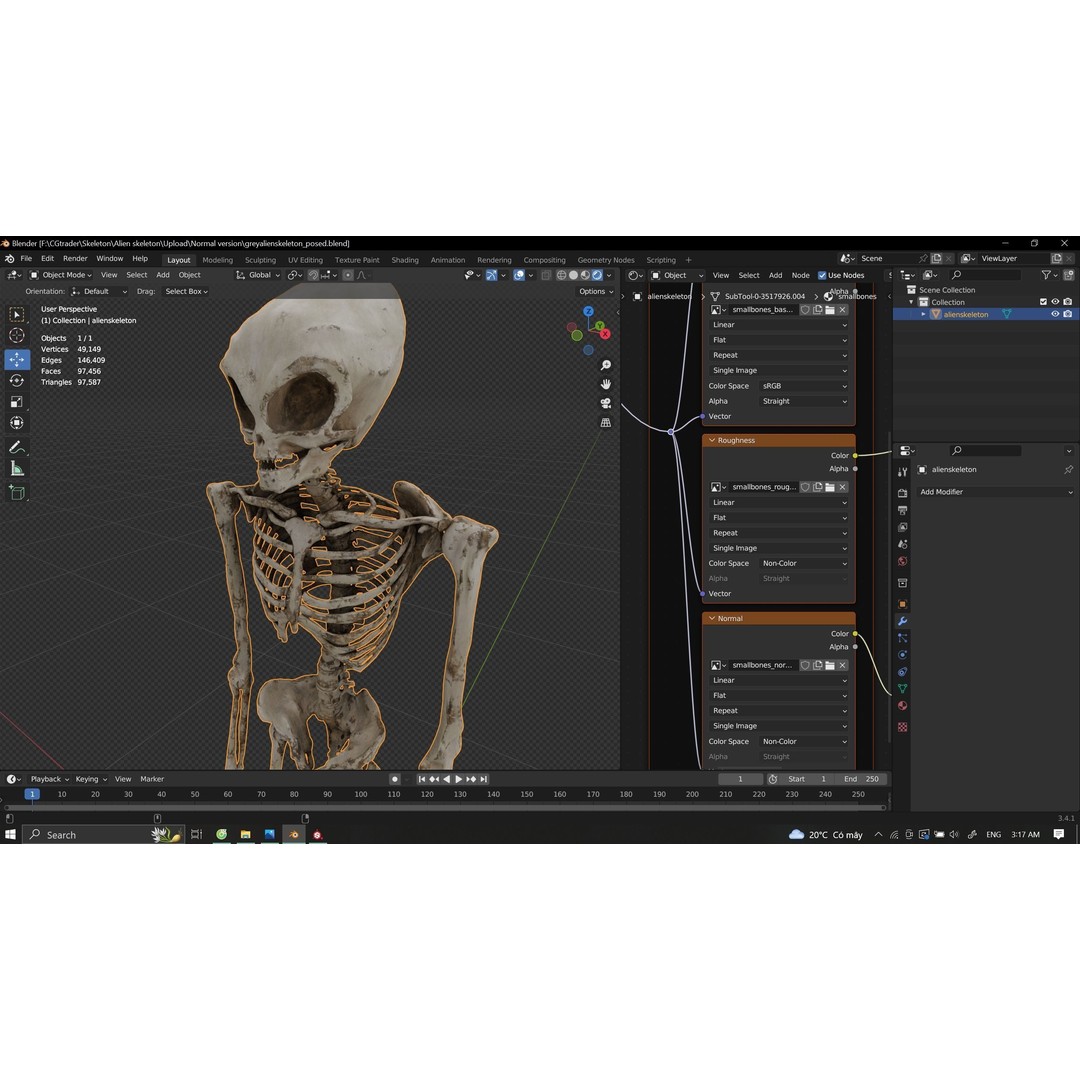
Task: Click the viewport zoom magnifier icon
Action: [605, 365]
